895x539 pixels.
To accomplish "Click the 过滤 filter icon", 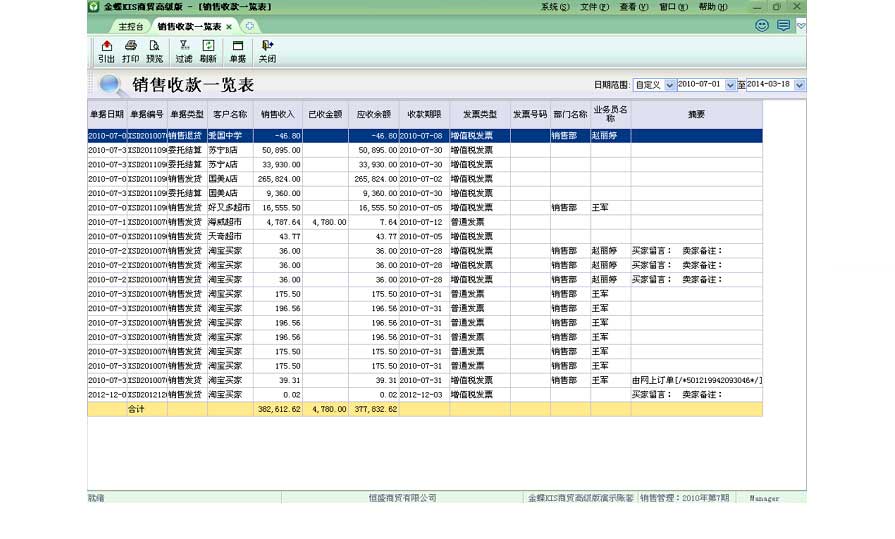I will tap(184, 51).
